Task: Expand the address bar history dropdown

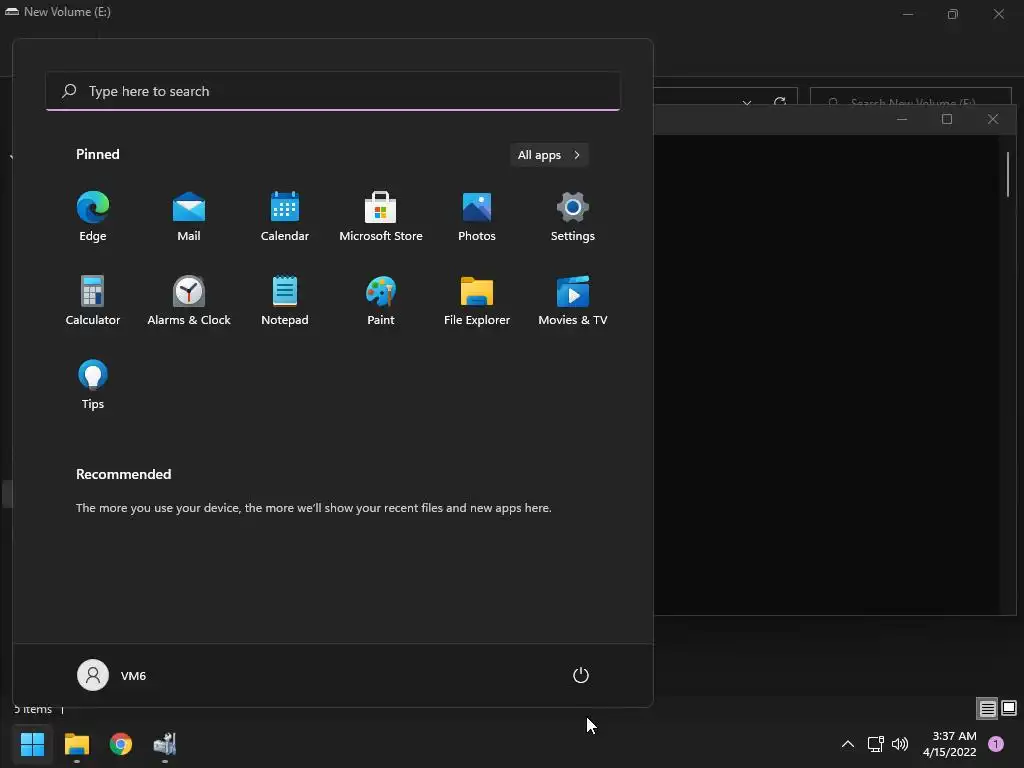Action: [746, 102]
